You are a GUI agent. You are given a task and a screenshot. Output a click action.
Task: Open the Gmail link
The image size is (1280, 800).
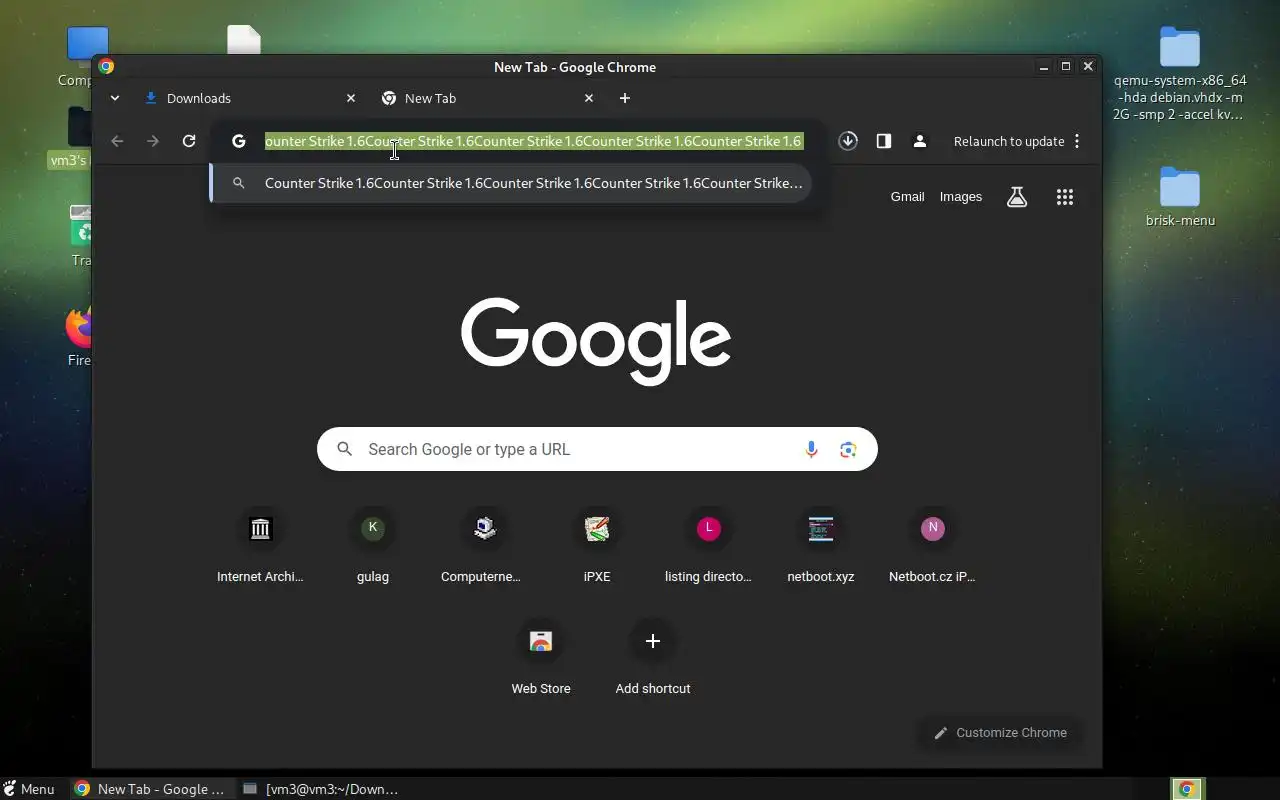907,197
